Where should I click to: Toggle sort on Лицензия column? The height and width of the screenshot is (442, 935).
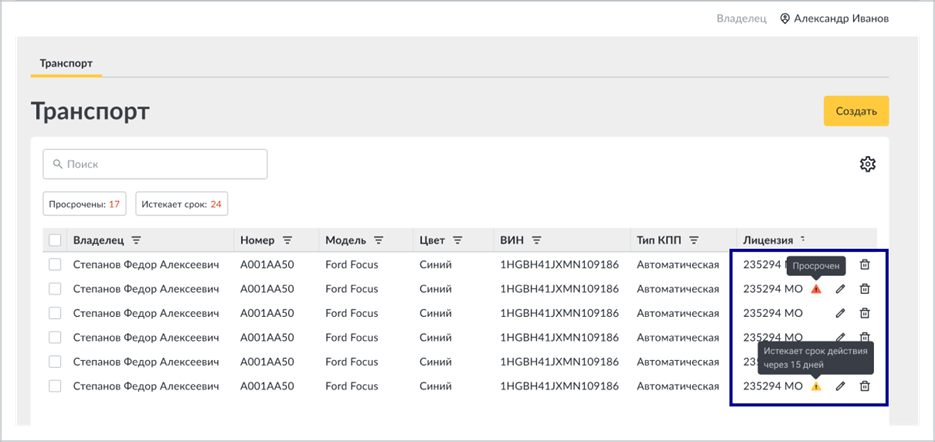(x=803, y=239)
